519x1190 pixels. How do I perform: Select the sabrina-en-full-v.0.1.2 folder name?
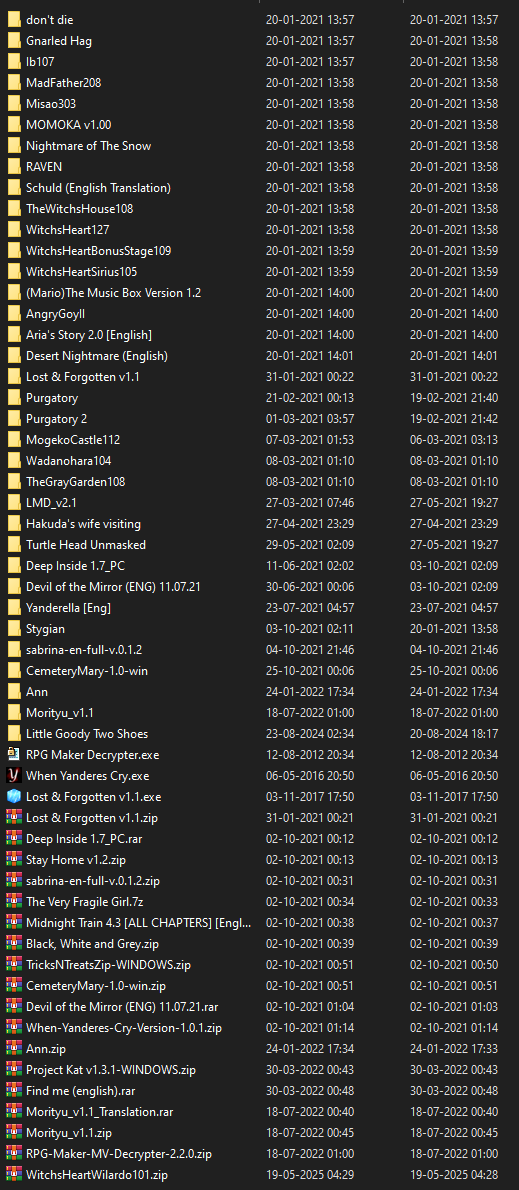coord(84,650)
